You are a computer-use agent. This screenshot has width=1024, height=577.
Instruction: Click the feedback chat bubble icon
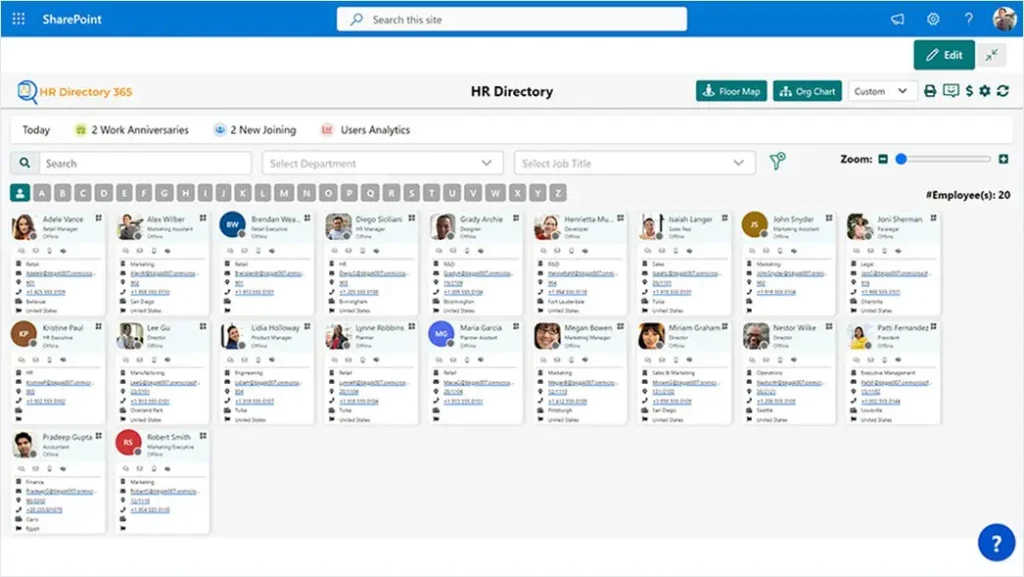tap(951, 91)
